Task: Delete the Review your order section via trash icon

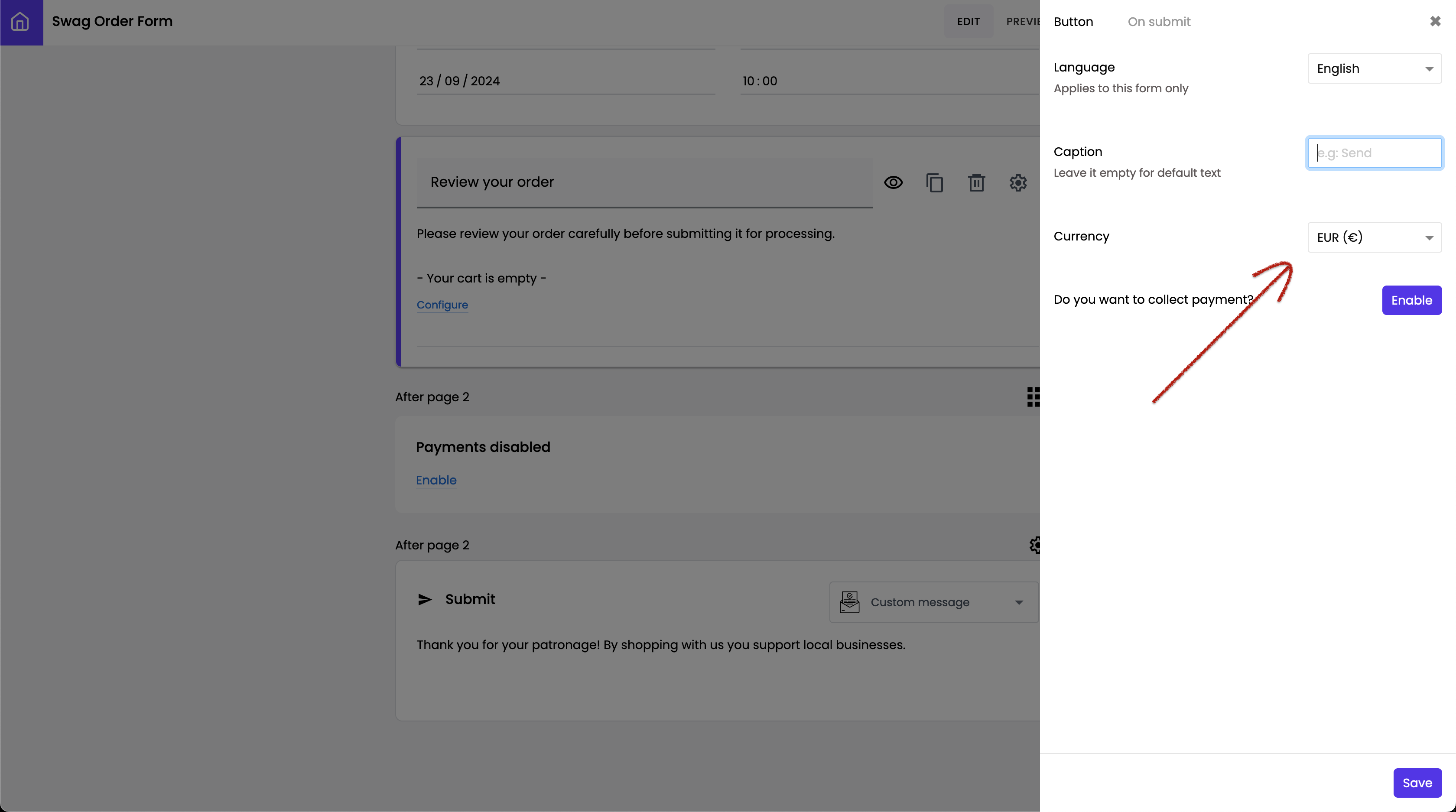Action: pyautogui.click(x=976, y=182)
